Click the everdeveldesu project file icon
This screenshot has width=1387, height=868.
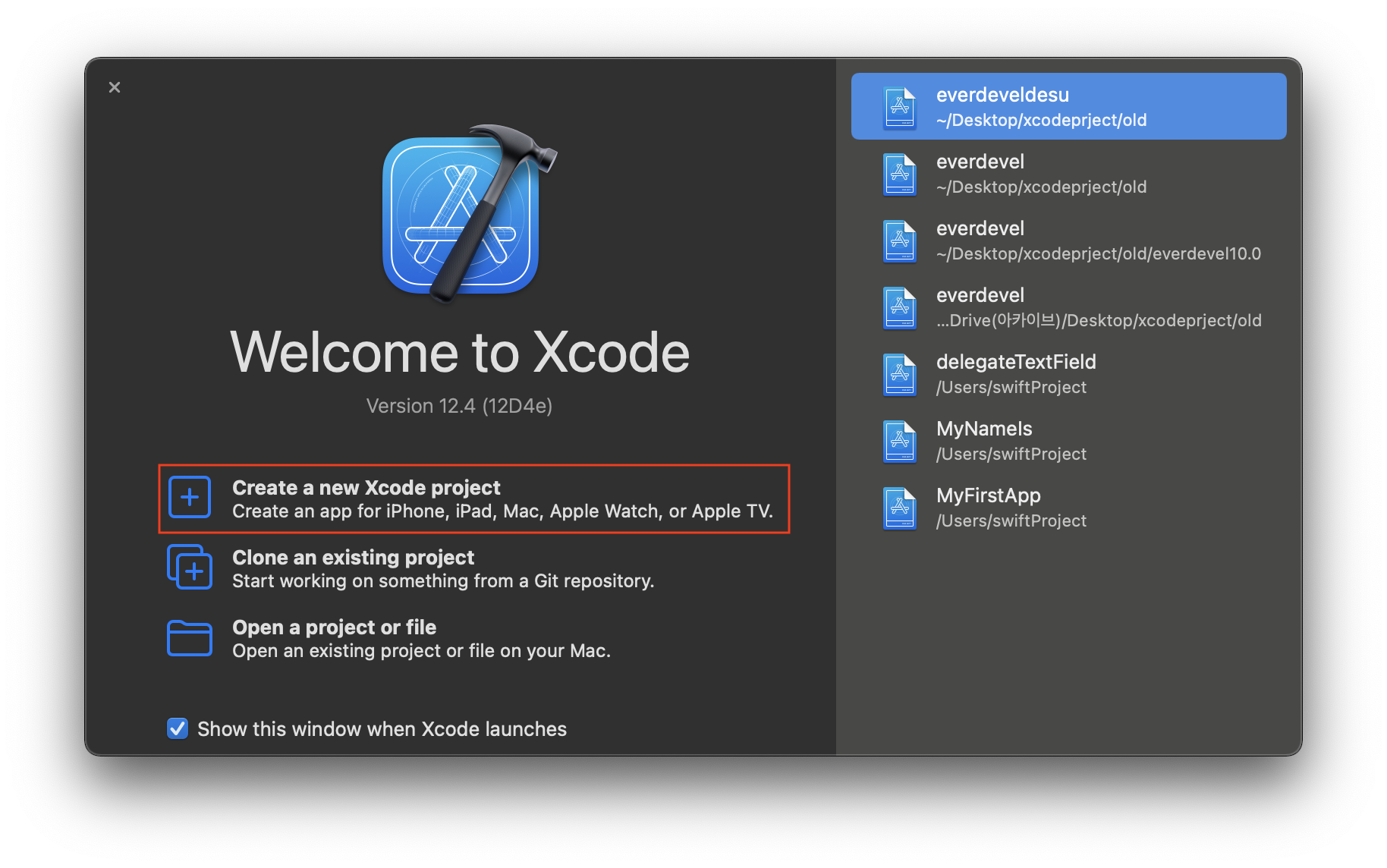pyautogui.click(x=900, y=108)
